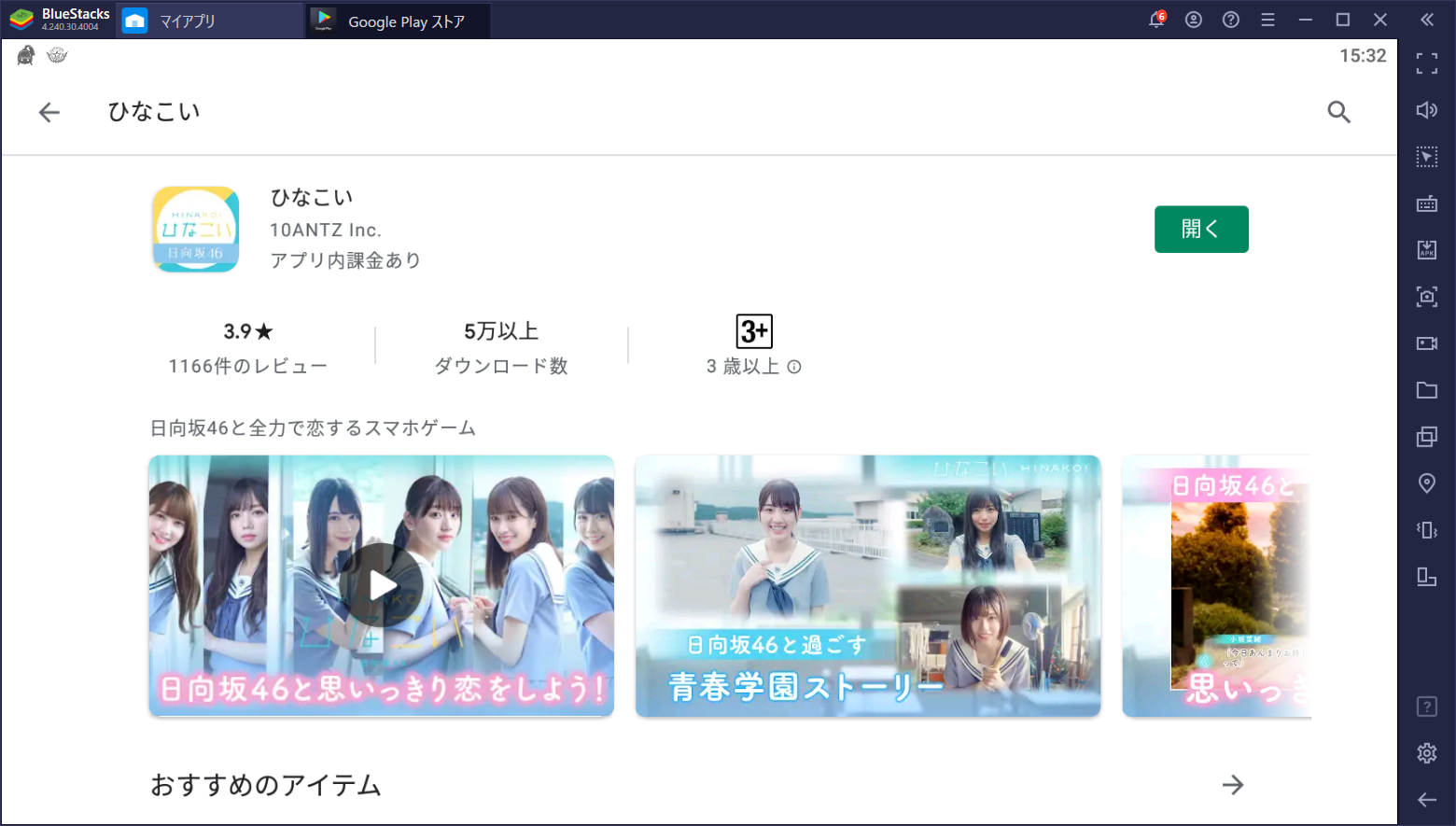Click the 開く button
Viewport: 1456px width, 826px height.
point(1201,230)
